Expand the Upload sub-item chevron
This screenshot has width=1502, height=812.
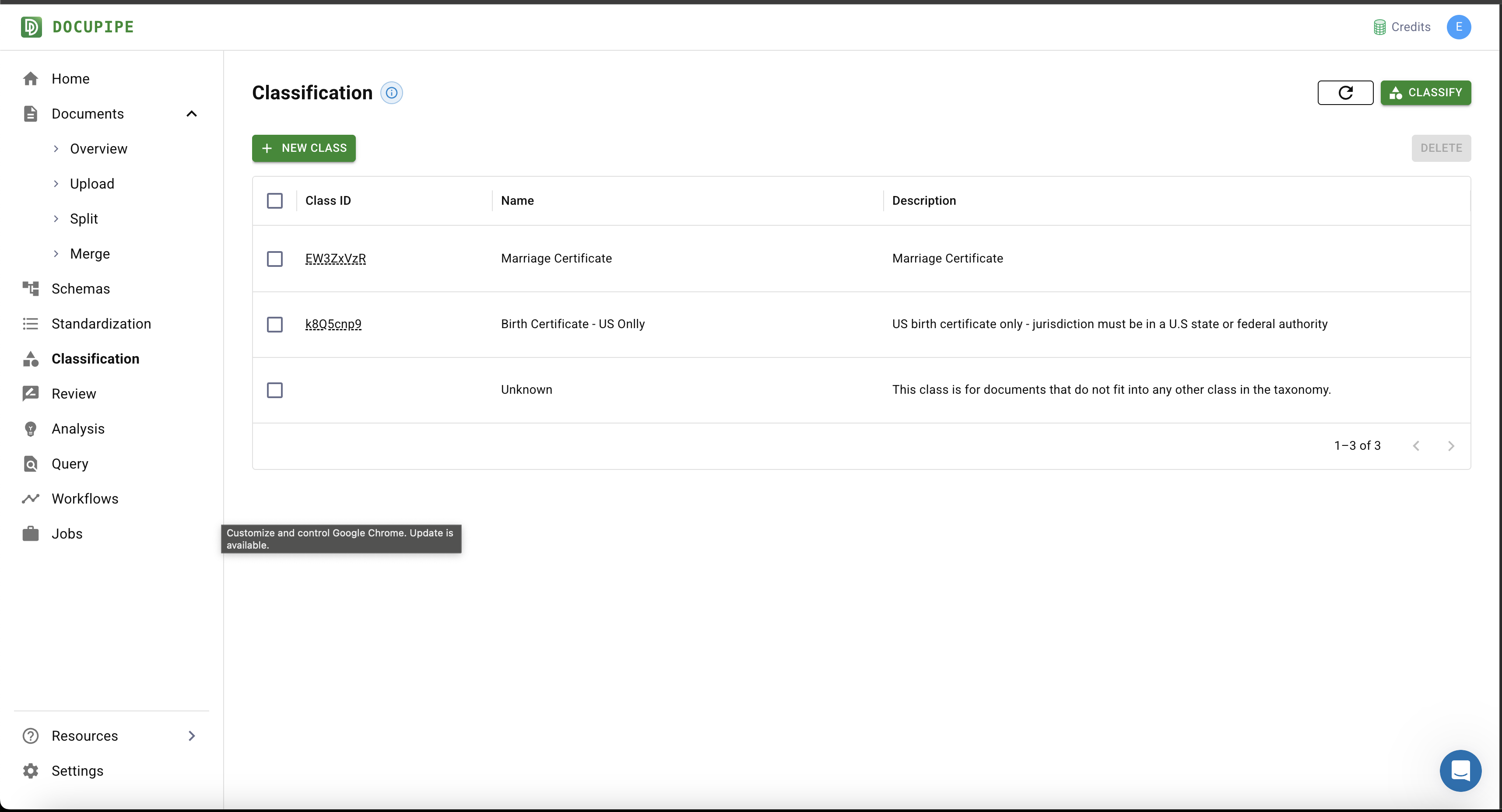pyautogui.click(x=56, y=184)
